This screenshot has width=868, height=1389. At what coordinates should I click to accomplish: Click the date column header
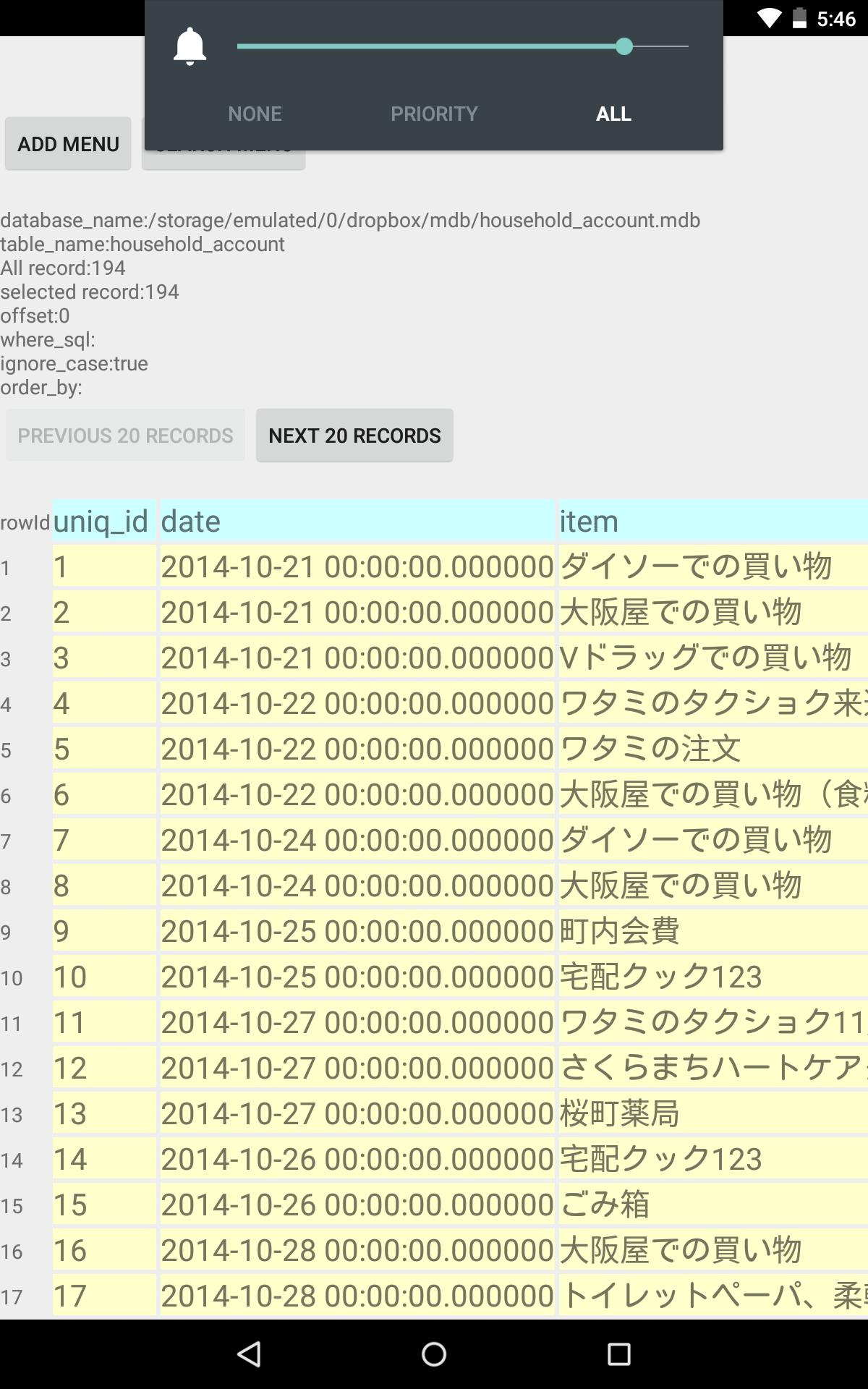click(357, 521)
